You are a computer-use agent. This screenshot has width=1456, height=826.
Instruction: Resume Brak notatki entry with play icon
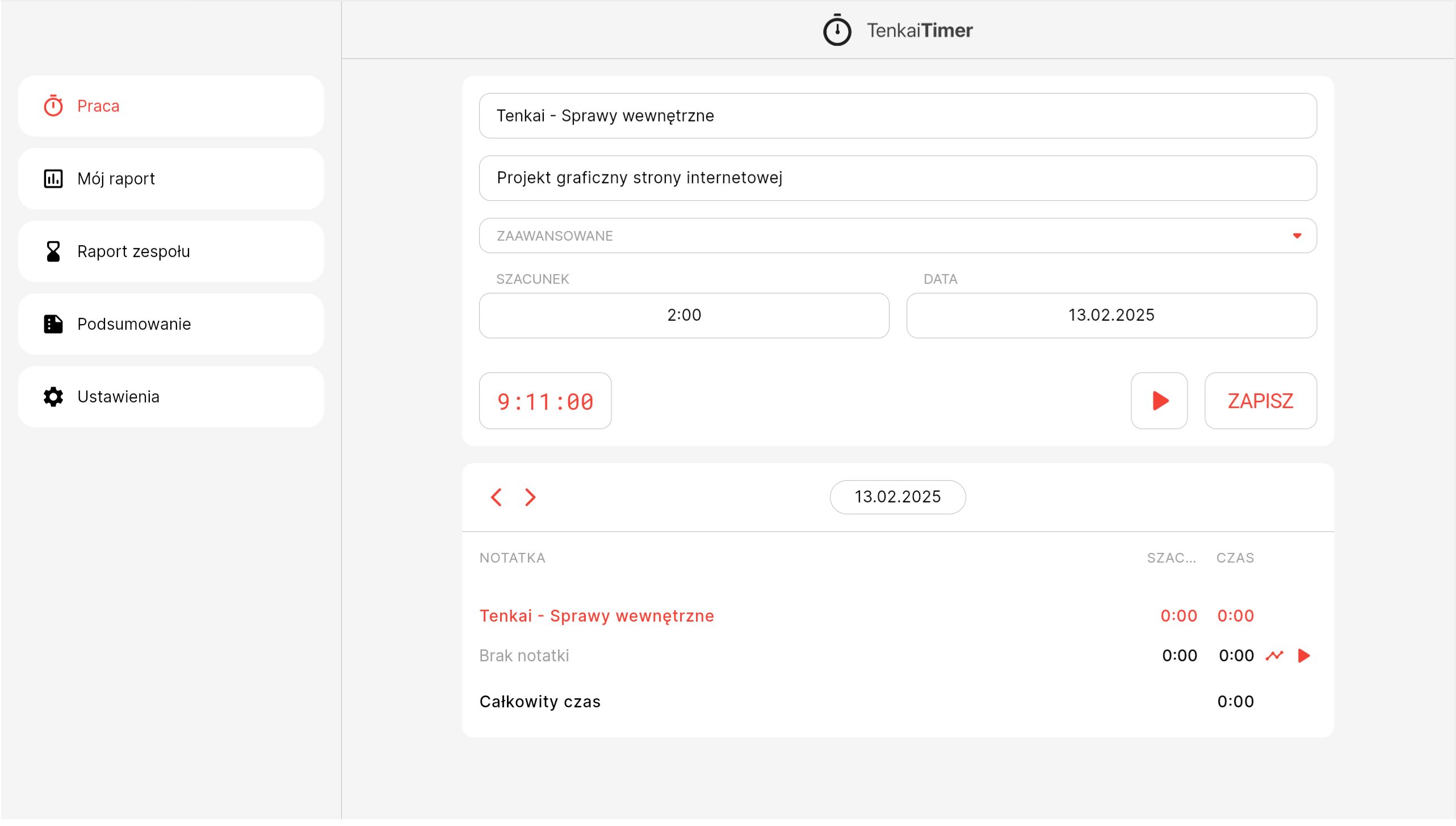coord(1304,656)
